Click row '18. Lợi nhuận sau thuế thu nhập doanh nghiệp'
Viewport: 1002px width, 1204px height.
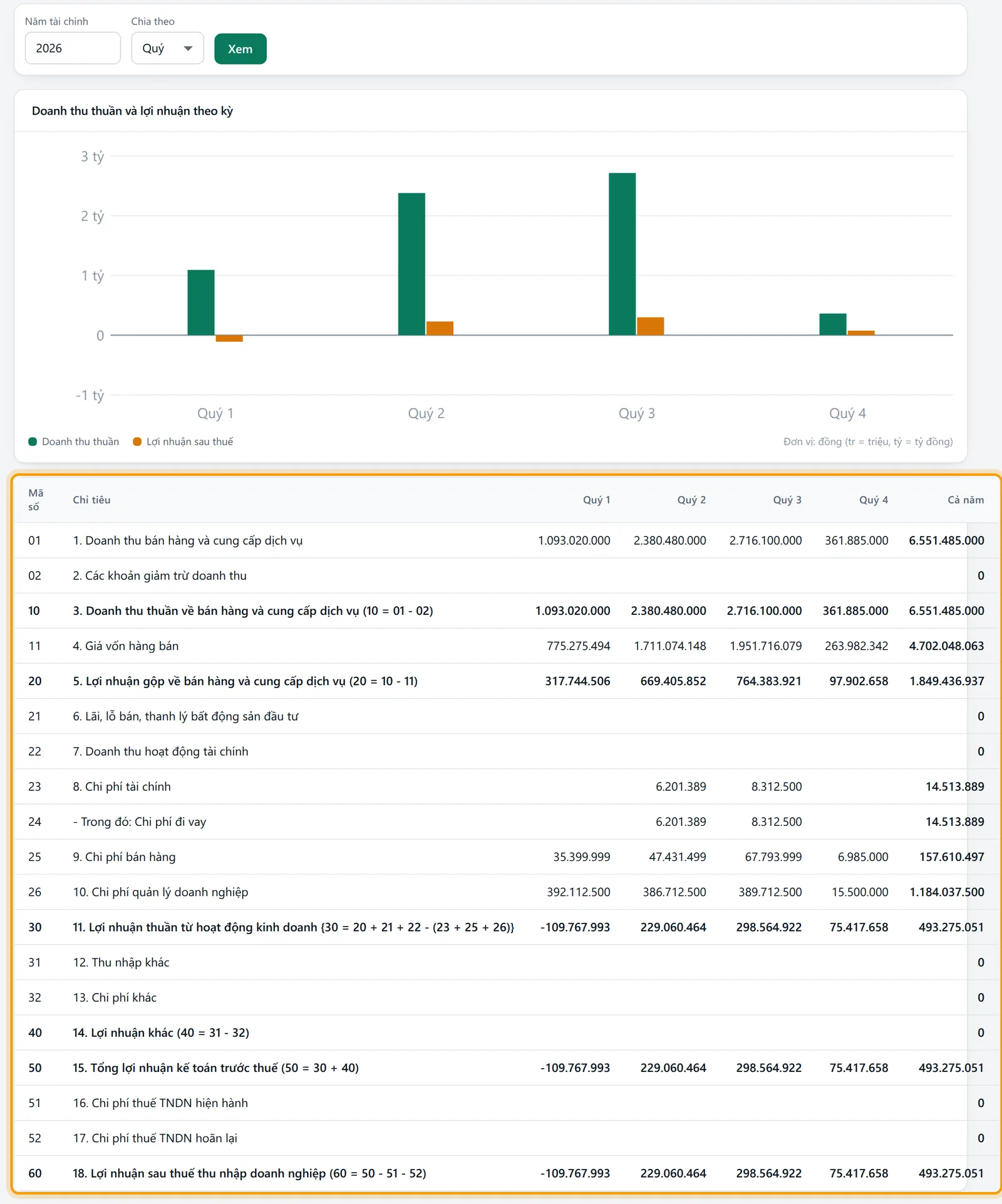507,1173
